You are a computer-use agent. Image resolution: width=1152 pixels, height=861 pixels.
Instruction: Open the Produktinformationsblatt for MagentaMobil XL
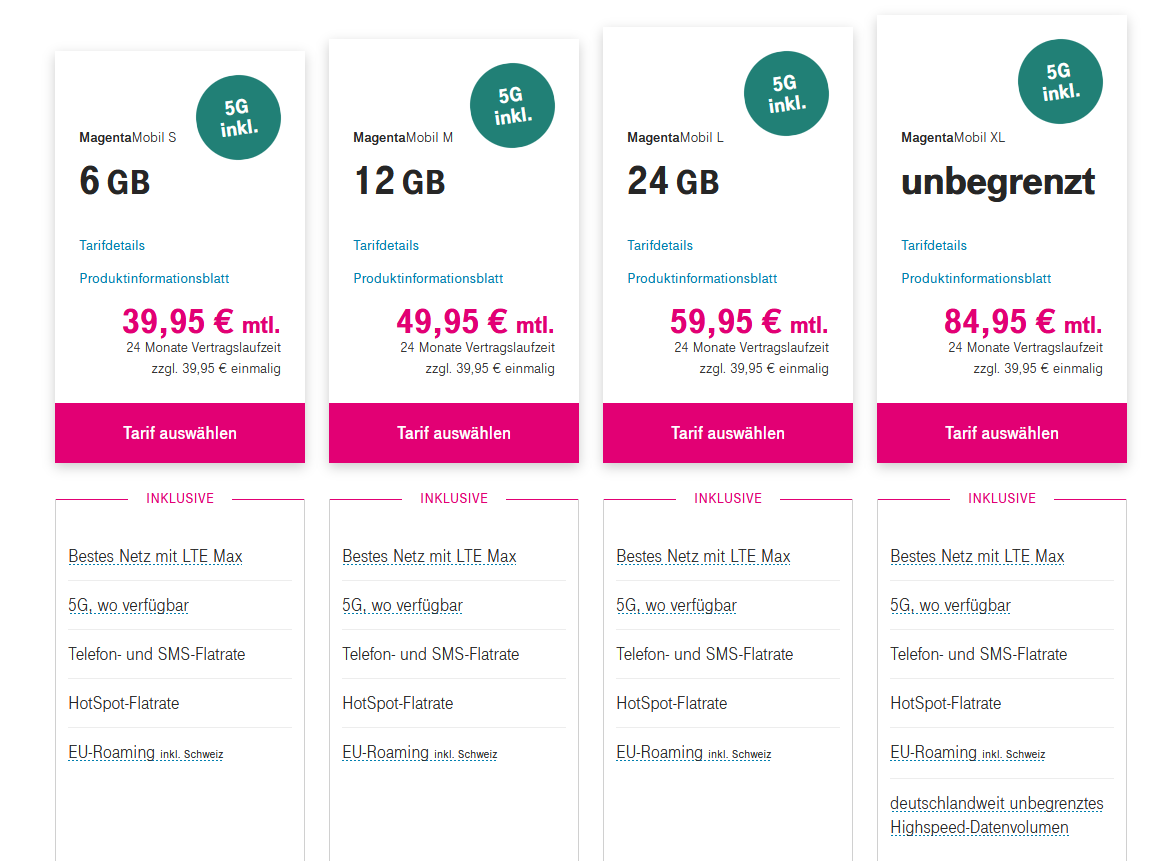pyautogui.click(x=975, y=278)
